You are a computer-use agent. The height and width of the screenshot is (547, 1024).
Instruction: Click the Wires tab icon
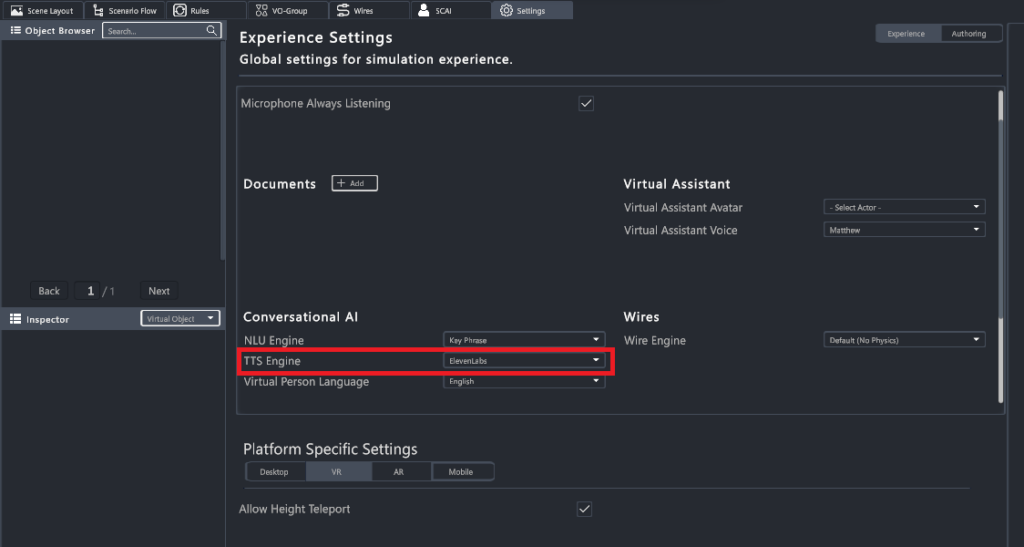pyautogui.click(x=342, y=10)
